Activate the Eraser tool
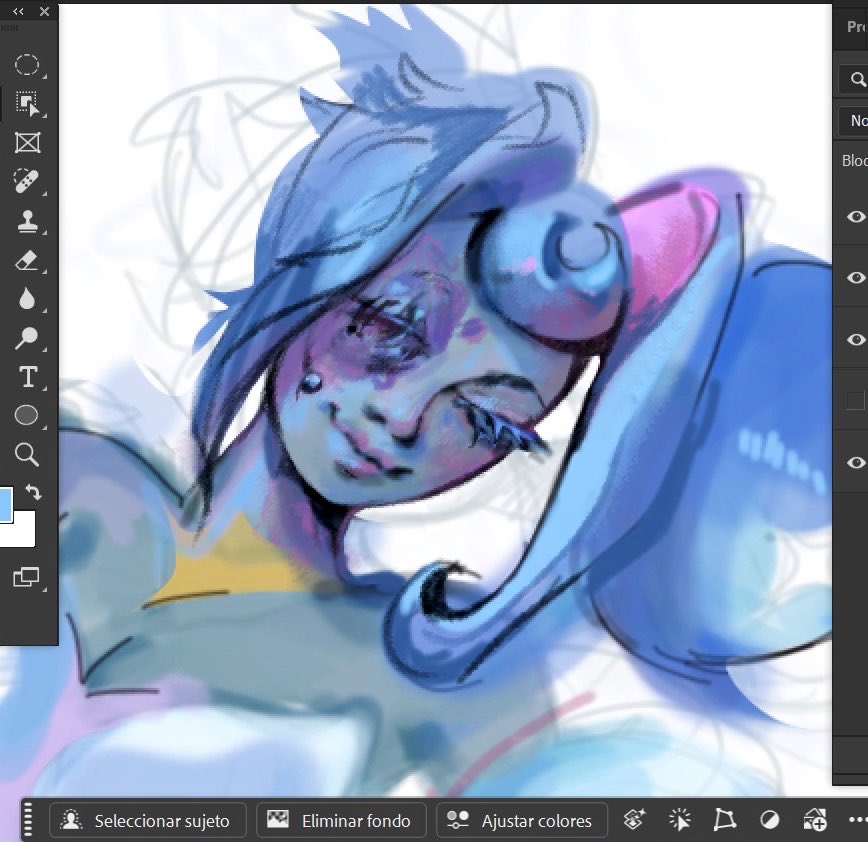868x842 pixels. [27, 260]
